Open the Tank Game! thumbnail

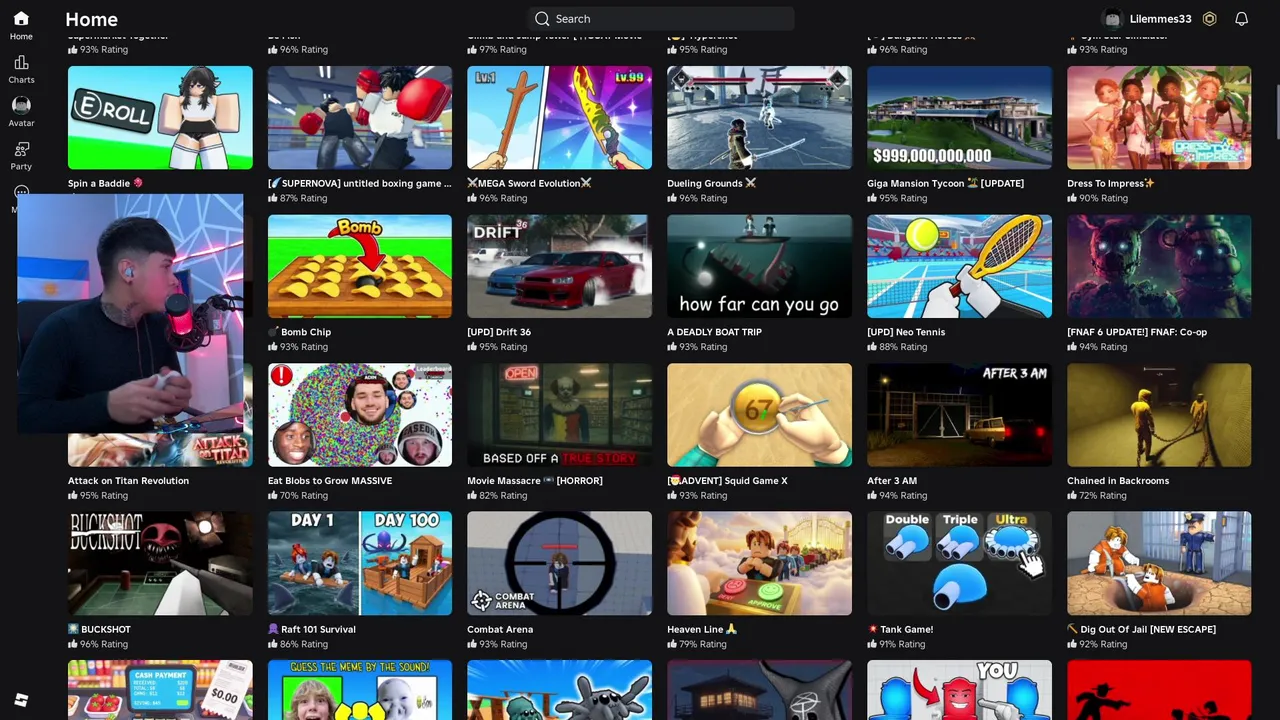pos(959,564)
